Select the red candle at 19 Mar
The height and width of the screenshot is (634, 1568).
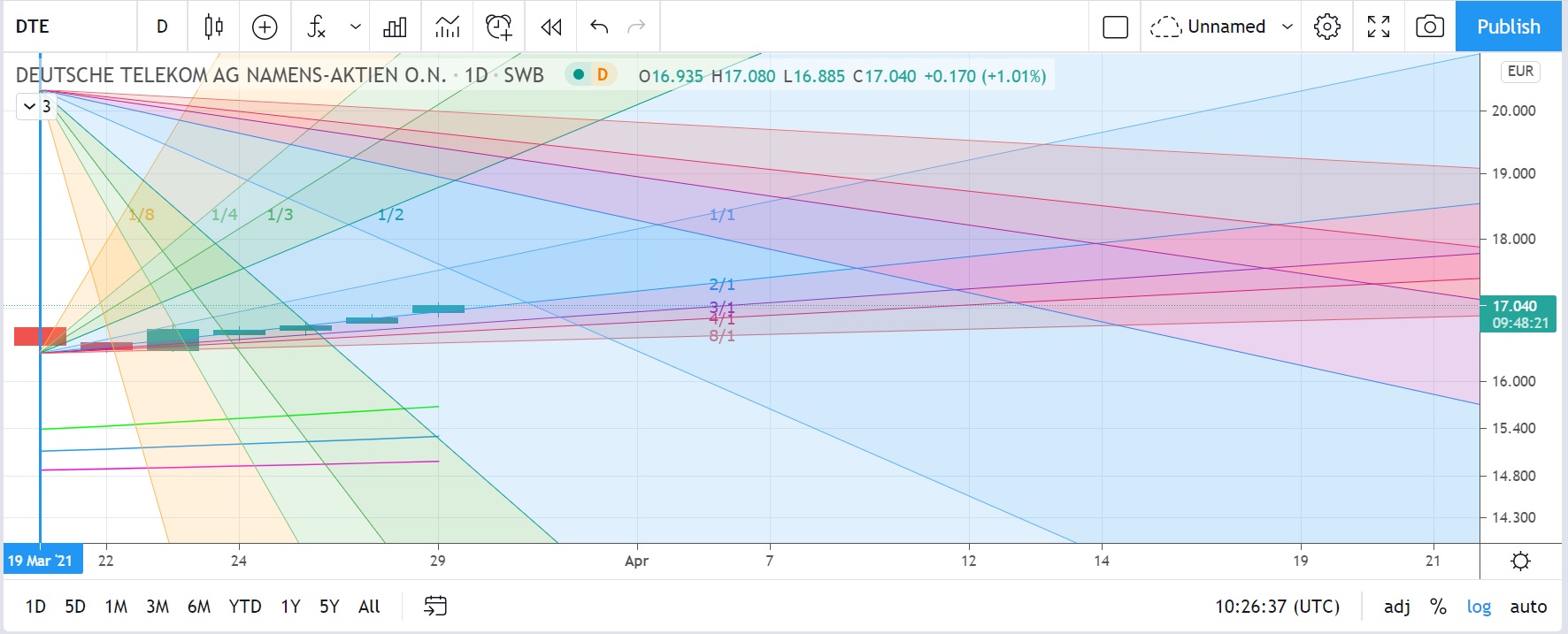40,336
